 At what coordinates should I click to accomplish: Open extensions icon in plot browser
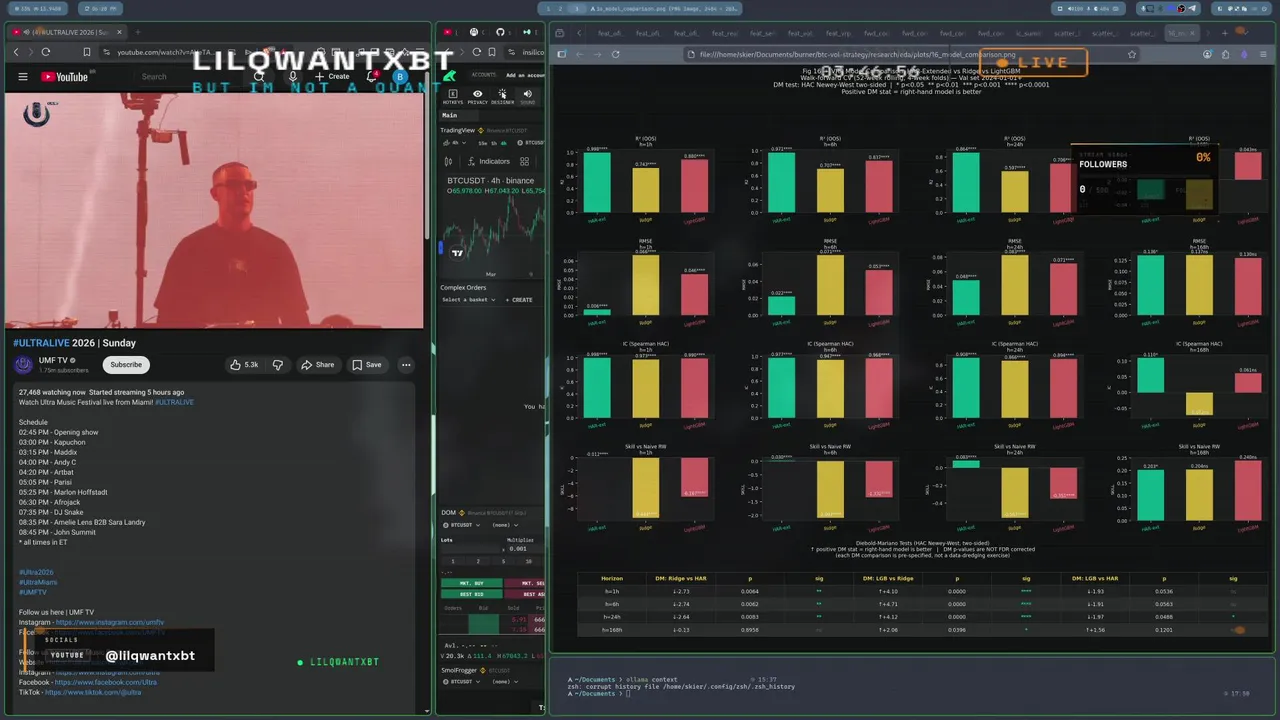(x=1226, y=54)
